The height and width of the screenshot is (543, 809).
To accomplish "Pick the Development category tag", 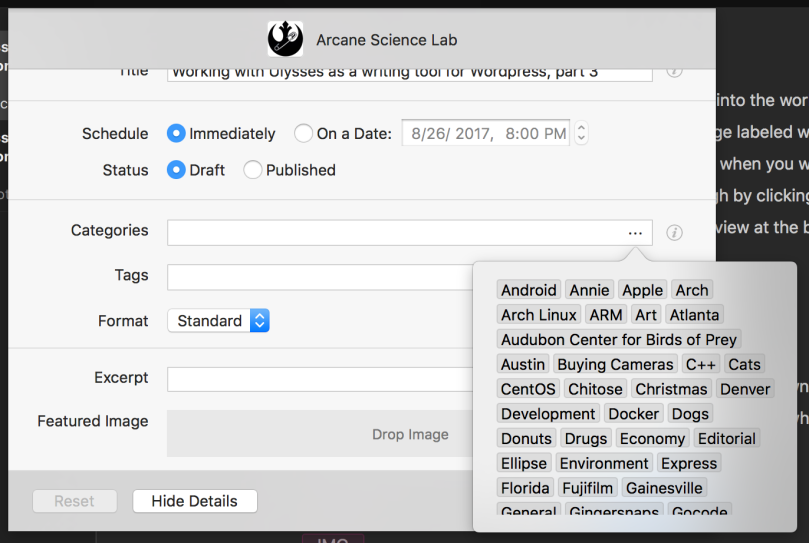I will 548,414.
